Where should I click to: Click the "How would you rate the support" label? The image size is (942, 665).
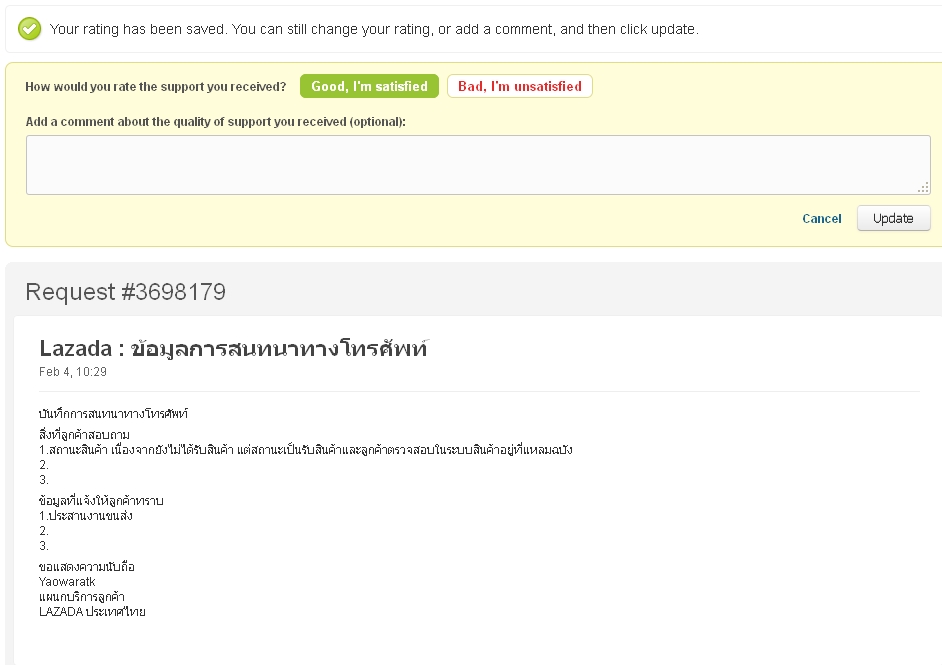coord(156,87)
